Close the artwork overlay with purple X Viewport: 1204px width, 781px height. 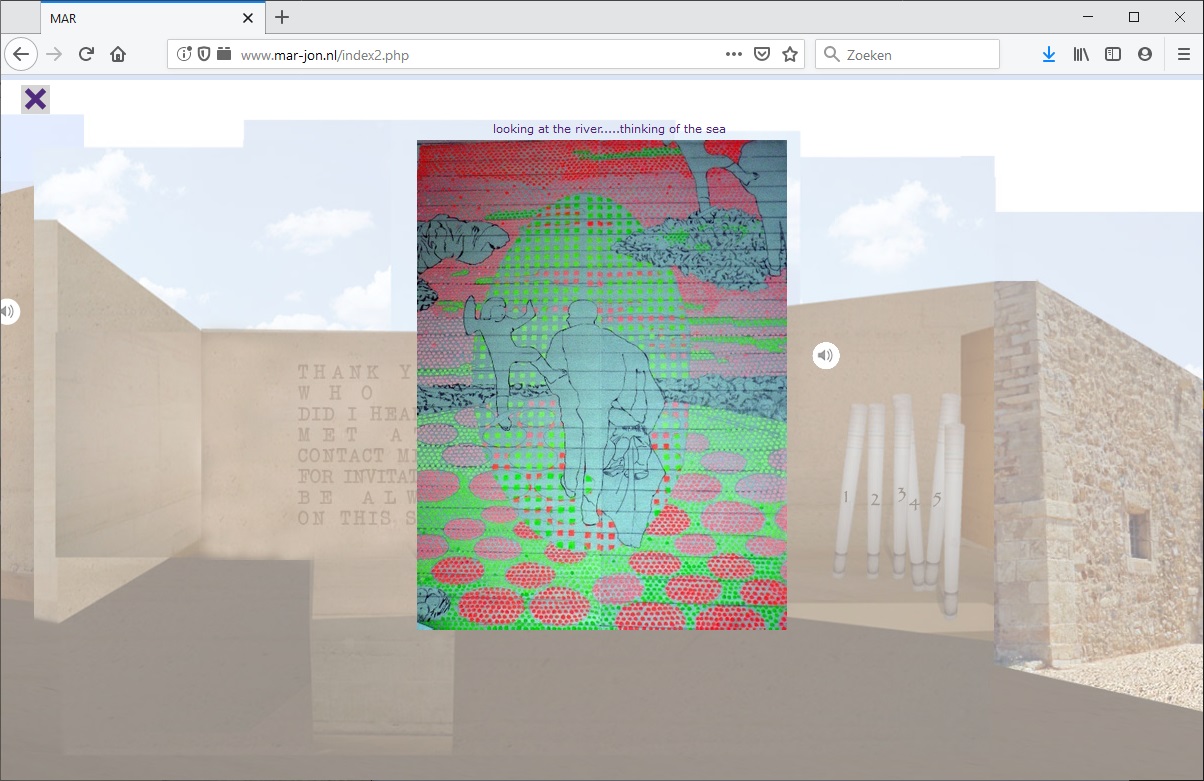pyautogui.click(x=35, y=99)
